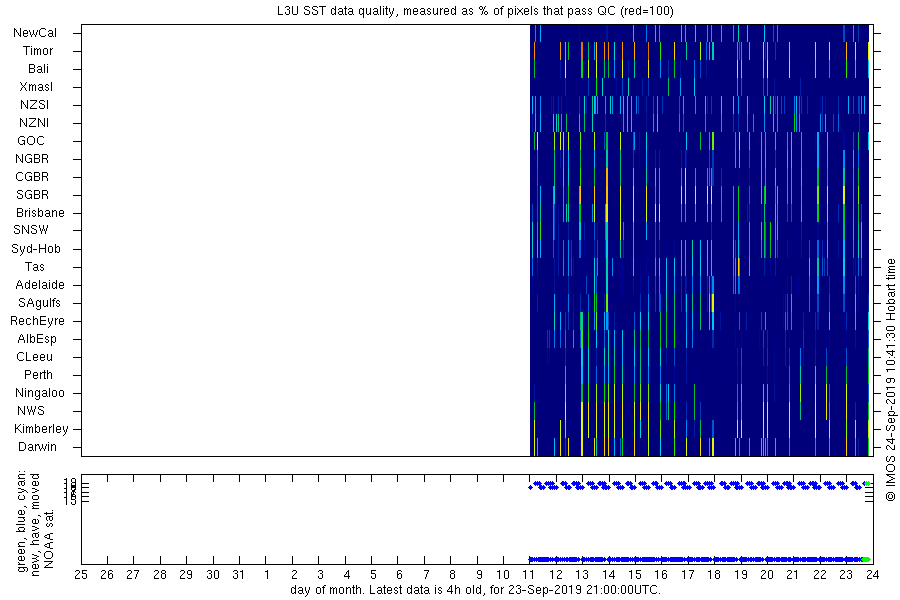Click day 11 on the x-axis
900x600 pixels.
pyautogui.click(x=529, y=575)
